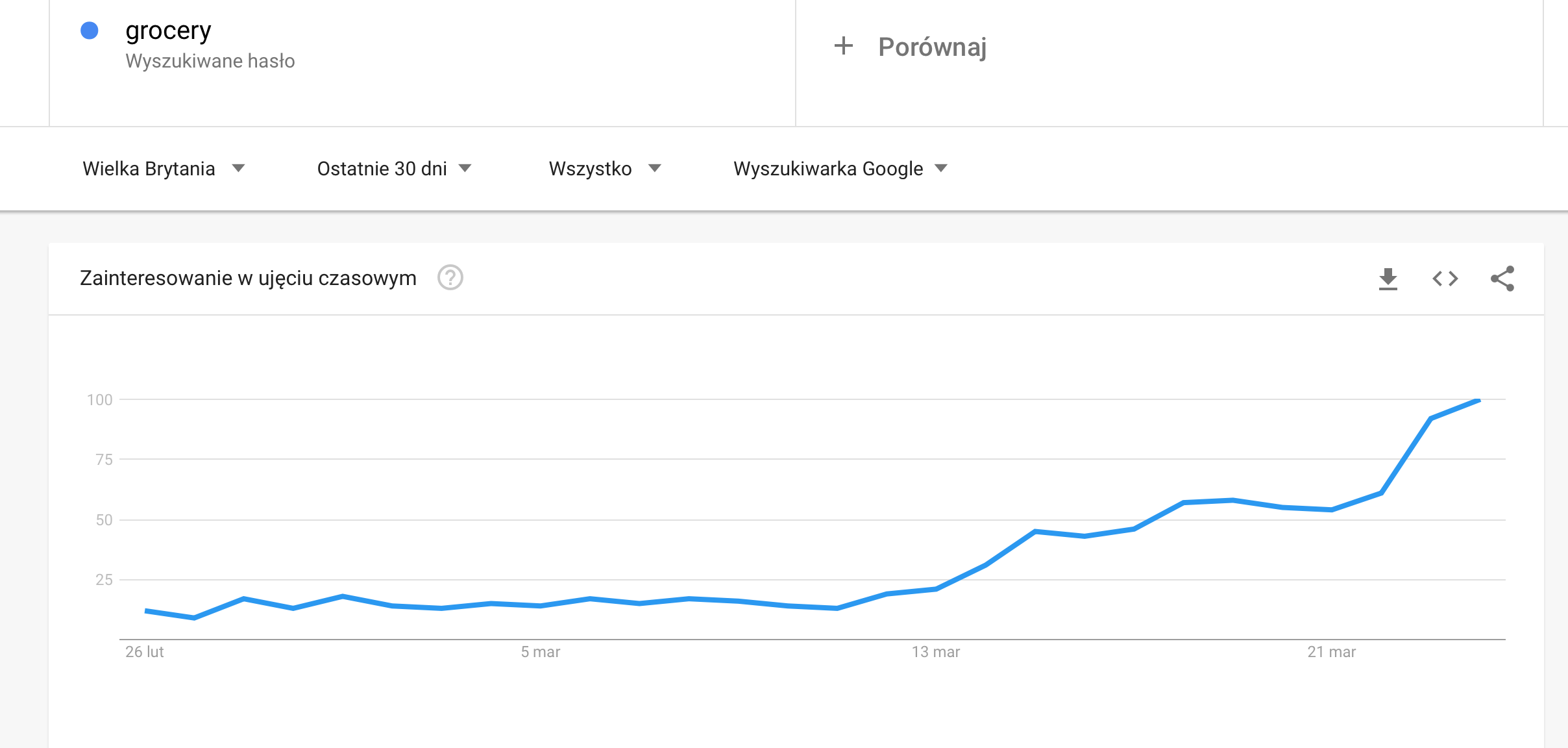
Task: Click the arrow next to Wyszukiwarka Google
Action: pos(941,169)
